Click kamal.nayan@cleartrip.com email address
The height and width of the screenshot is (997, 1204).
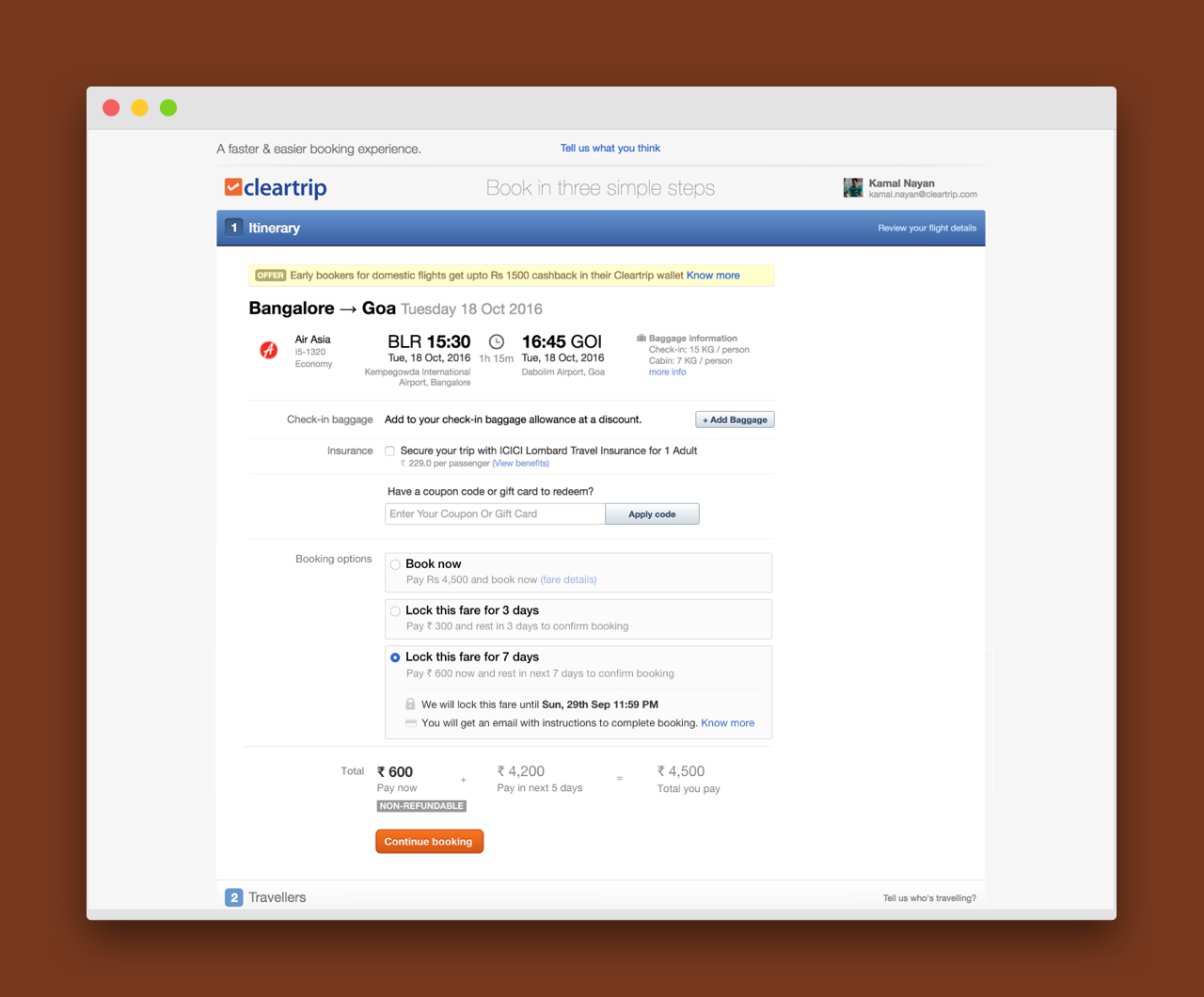pyautogui.click(x=923, y=195)
